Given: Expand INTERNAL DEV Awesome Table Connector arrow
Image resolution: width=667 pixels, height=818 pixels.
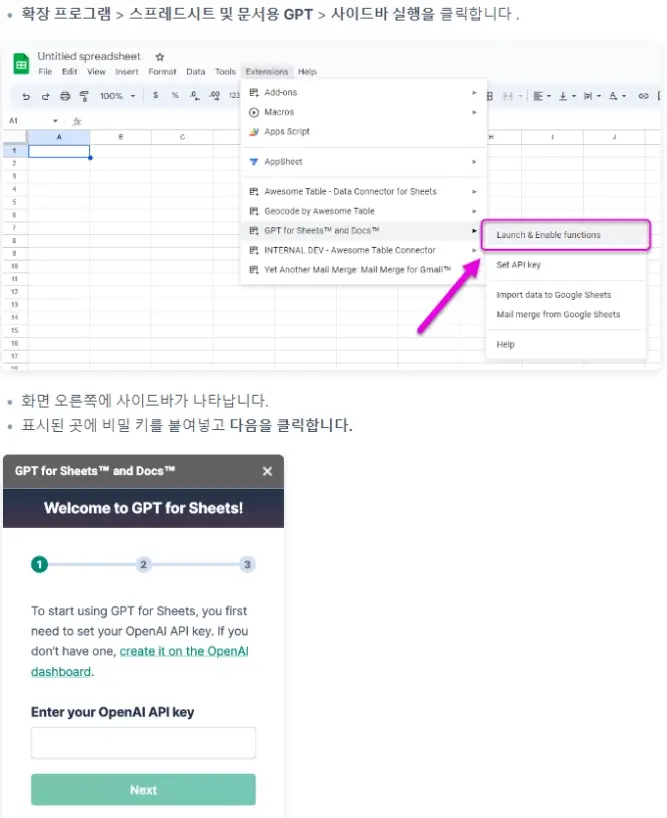Looking at the screenshot, I should click(474, 250).
